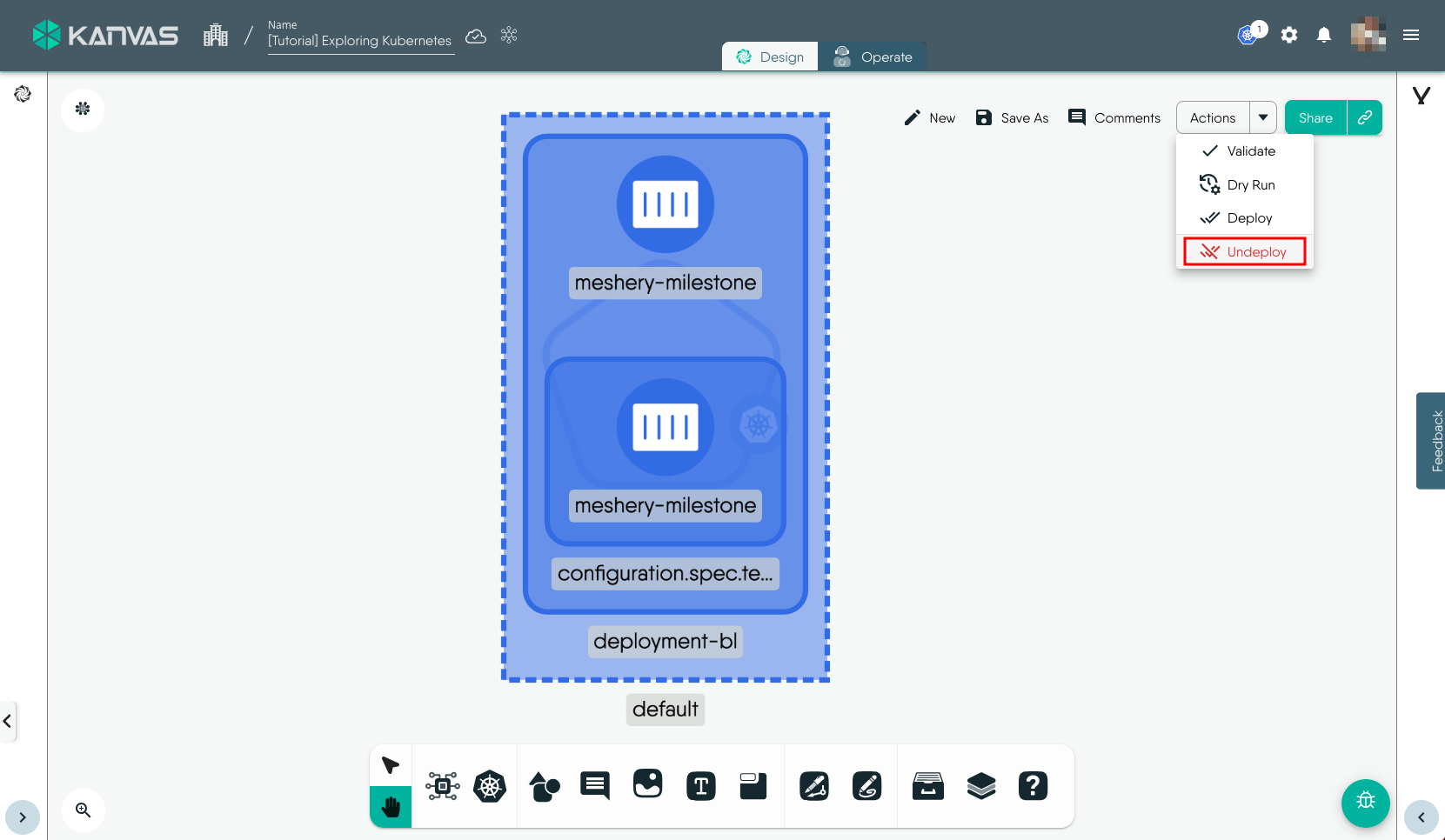
Task: Open the layers icon in the dock
Action: [980, 786]
